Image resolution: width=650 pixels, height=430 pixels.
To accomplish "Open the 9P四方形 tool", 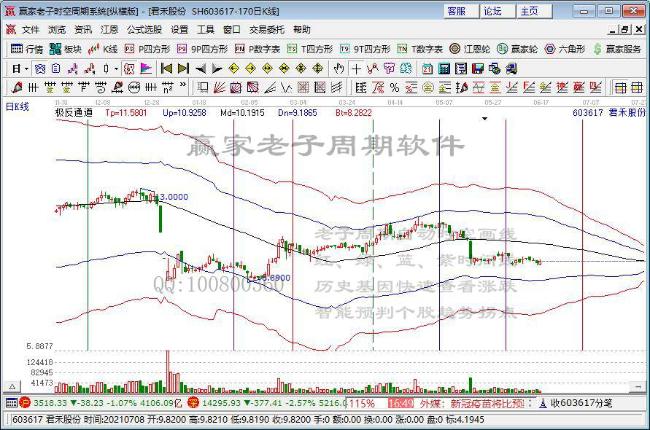I will [202, 49].
